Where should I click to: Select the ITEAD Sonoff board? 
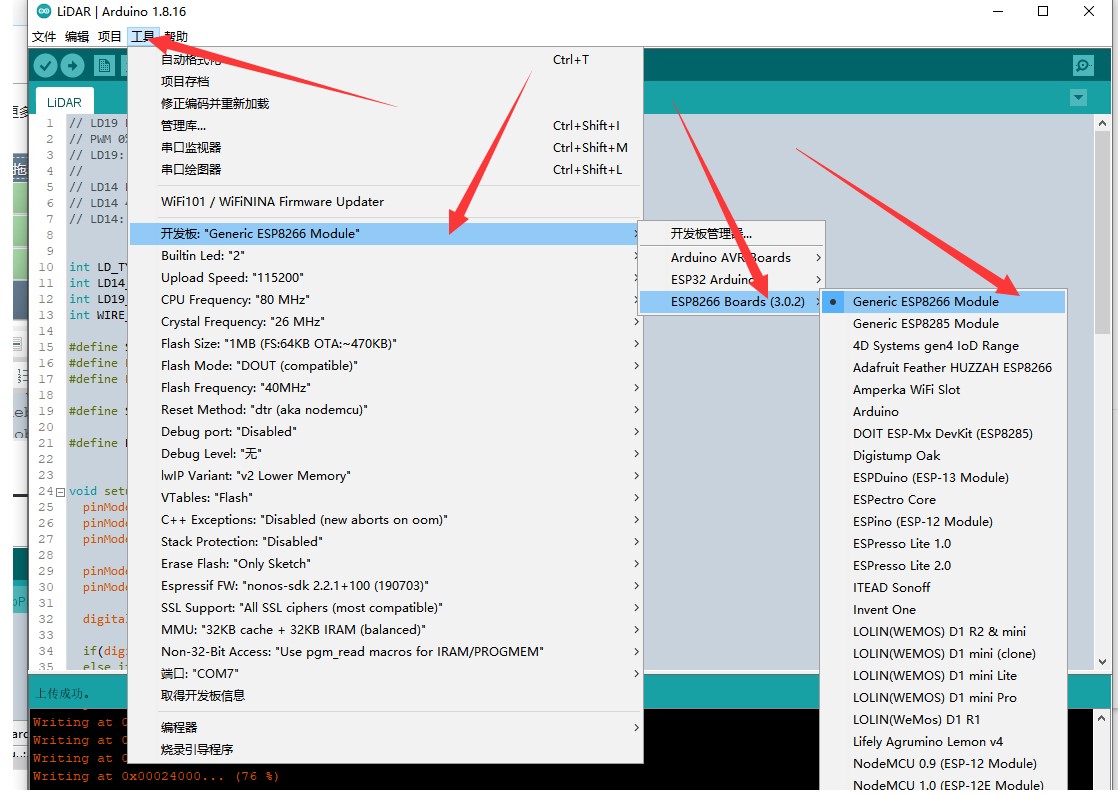pos(943,588)
